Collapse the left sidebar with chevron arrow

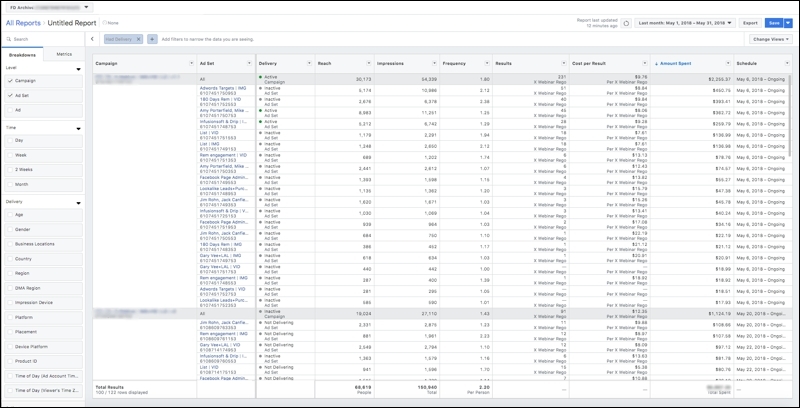click(92, 39)
